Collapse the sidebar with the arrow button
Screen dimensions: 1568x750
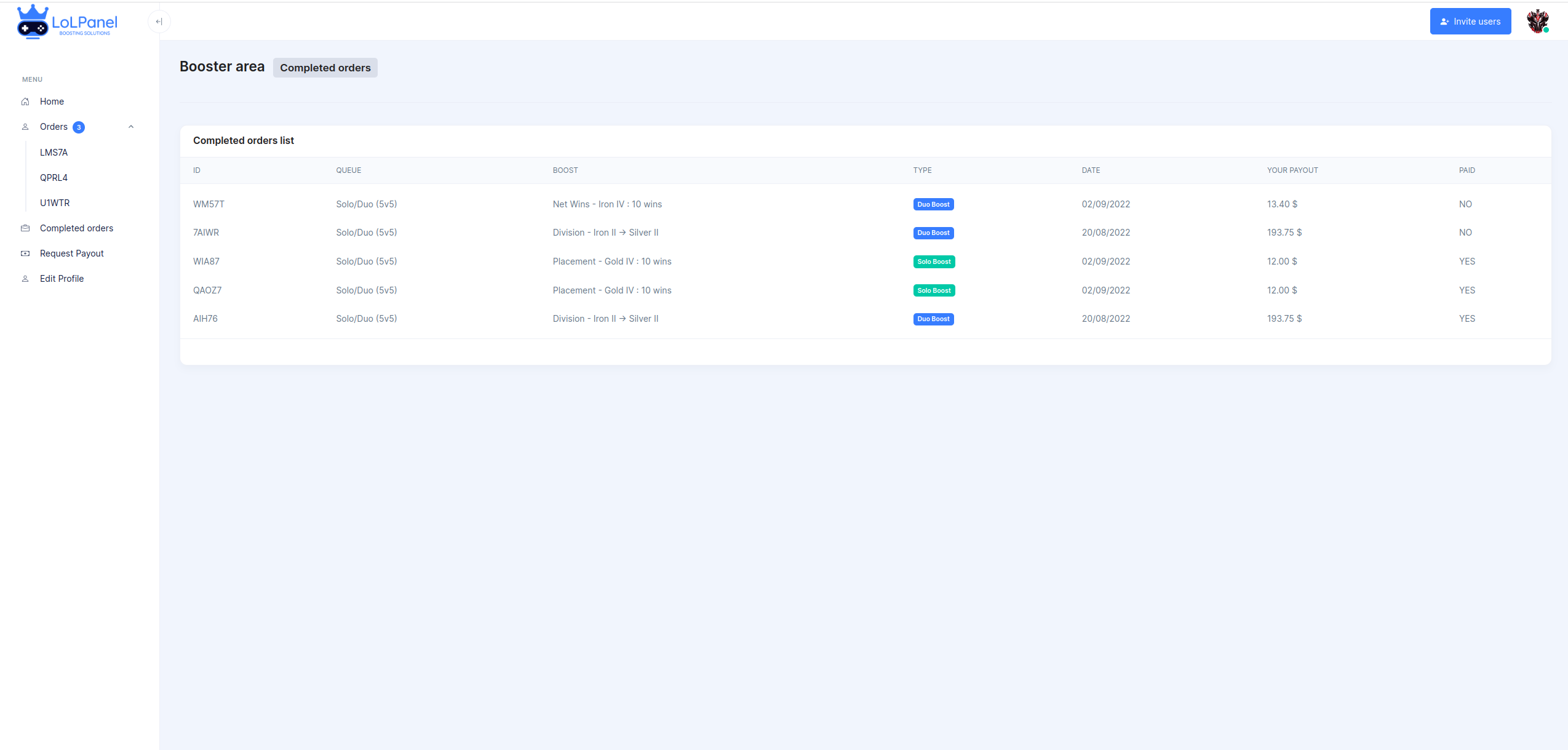pos(159,22)
